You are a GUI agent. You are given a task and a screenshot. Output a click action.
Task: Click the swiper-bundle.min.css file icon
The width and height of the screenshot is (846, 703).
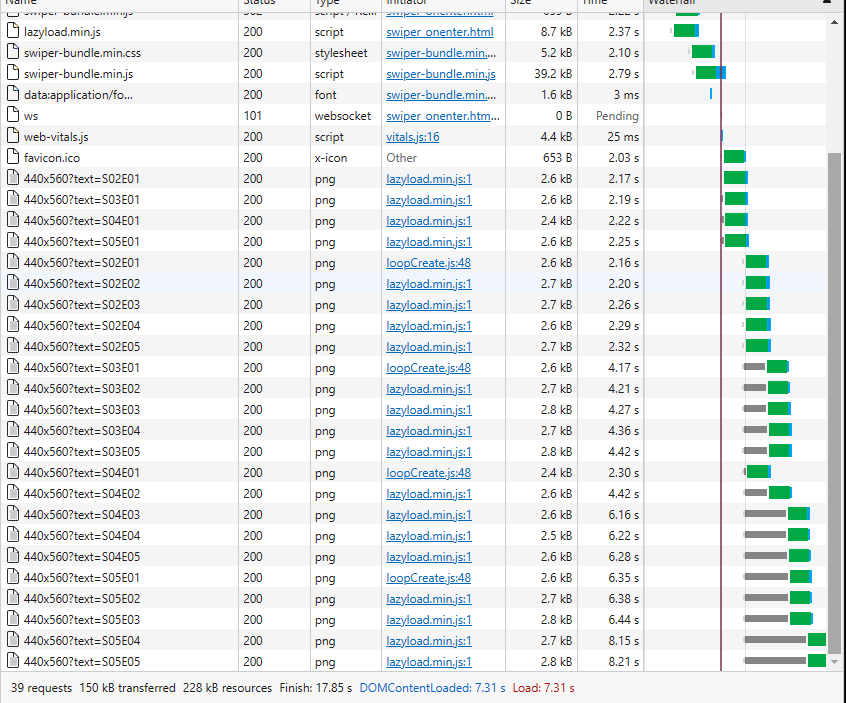[x=13, y=52]
